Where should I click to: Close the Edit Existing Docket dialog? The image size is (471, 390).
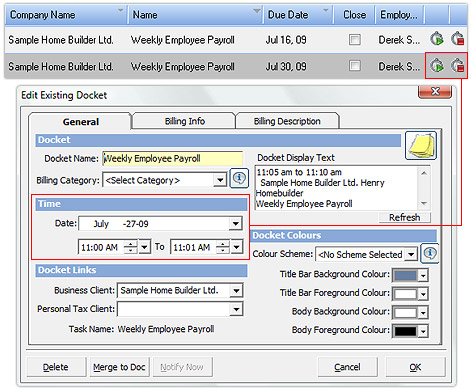(435, 92)
